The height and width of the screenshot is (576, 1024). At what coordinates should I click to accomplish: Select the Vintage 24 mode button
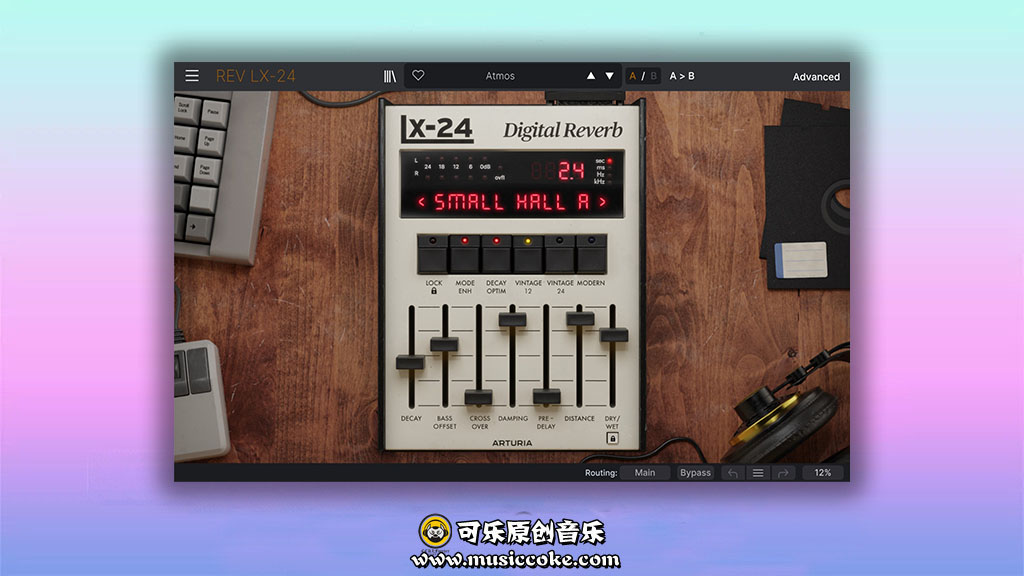coord(560,254)
